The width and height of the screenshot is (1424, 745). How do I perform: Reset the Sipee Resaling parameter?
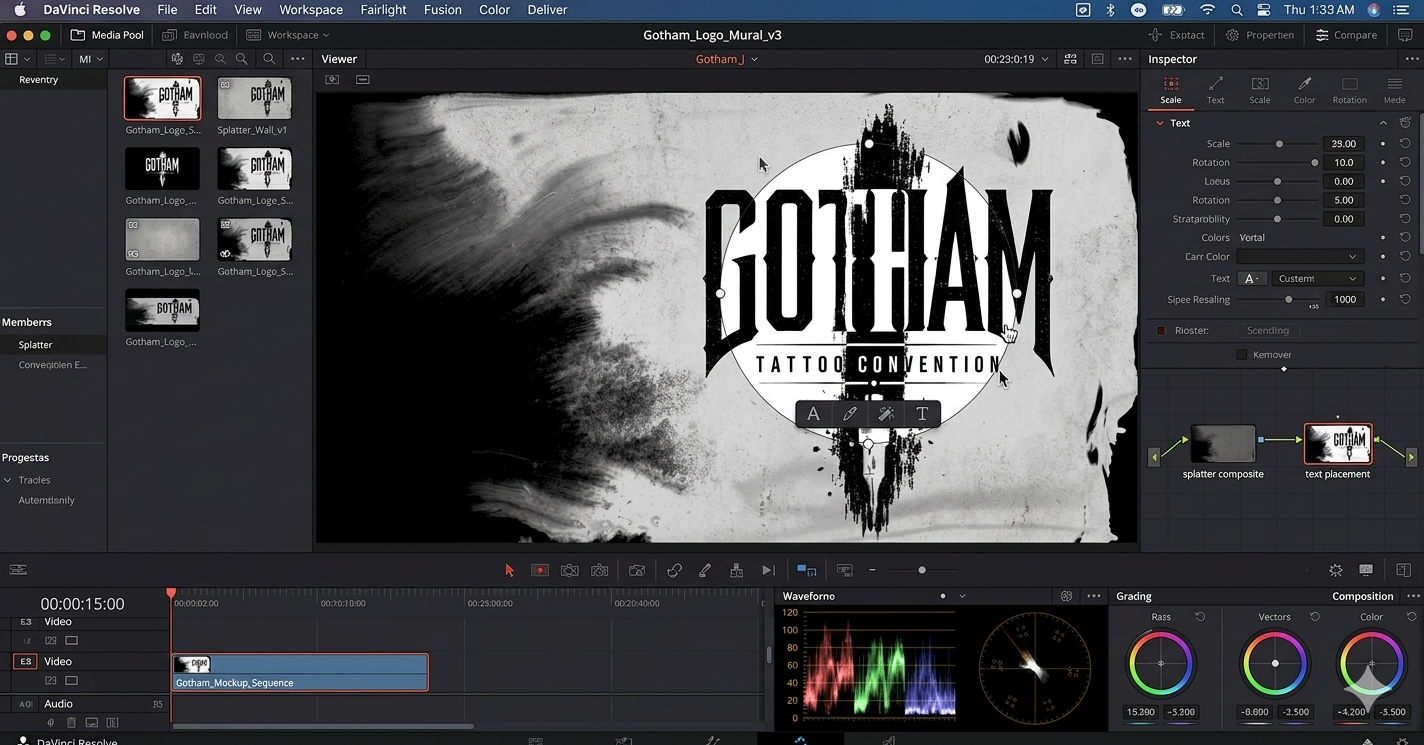pyautogui.click(x=1405, y=300)
